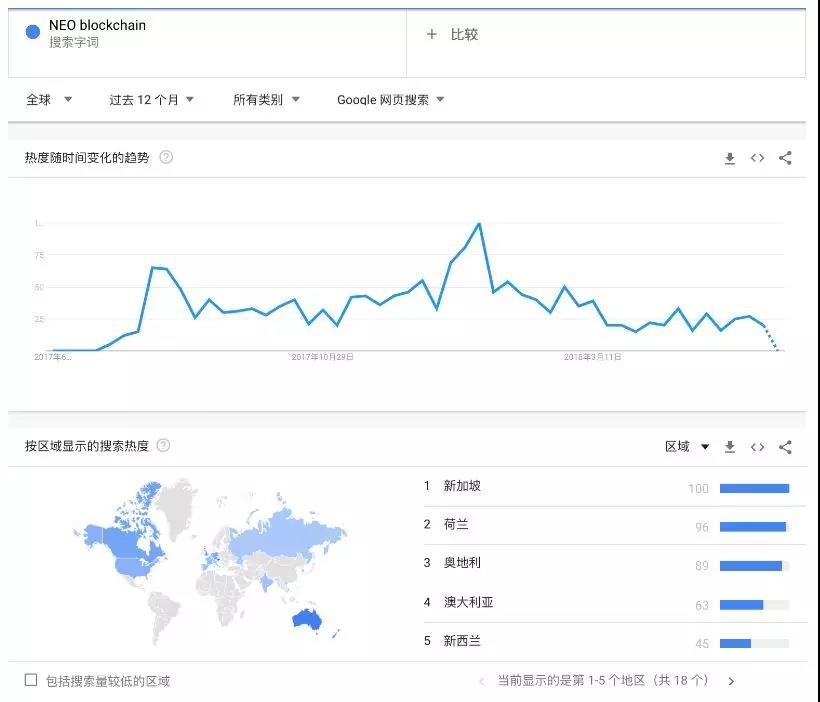Enable 包括搜索量较低的区域 checkbox
Image resolution: width=820 pixels, height=702 pixels.
(x=31, y=680)
